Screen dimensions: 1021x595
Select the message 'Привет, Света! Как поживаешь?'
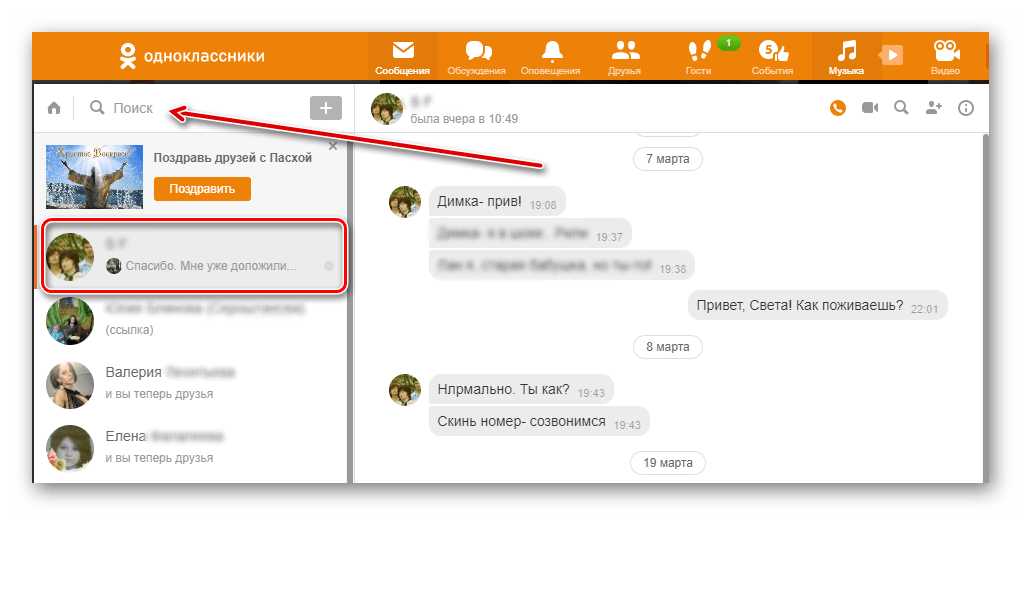click(817, 305)
